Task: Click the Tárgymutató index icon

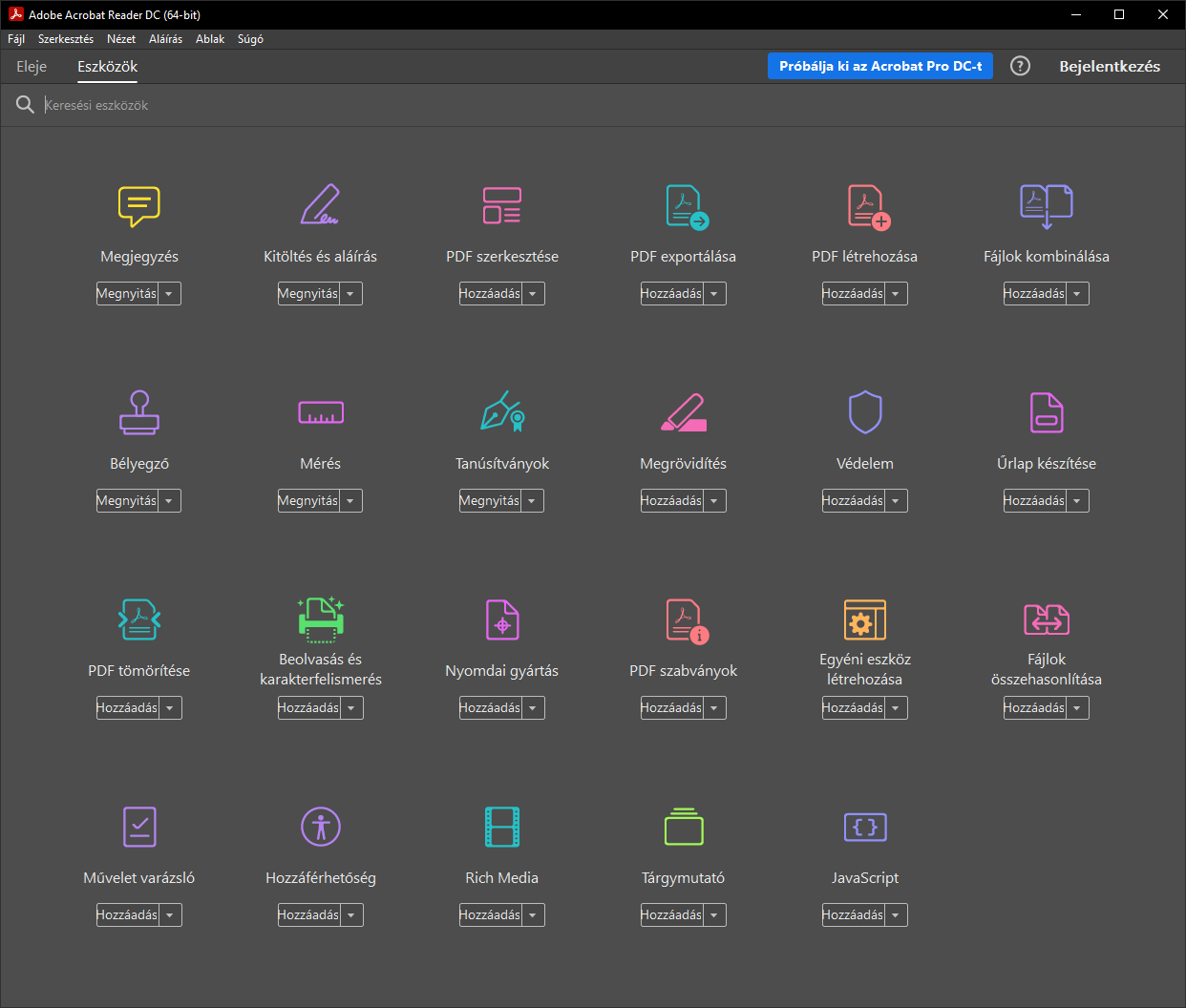Action: (x=684, y=827)
